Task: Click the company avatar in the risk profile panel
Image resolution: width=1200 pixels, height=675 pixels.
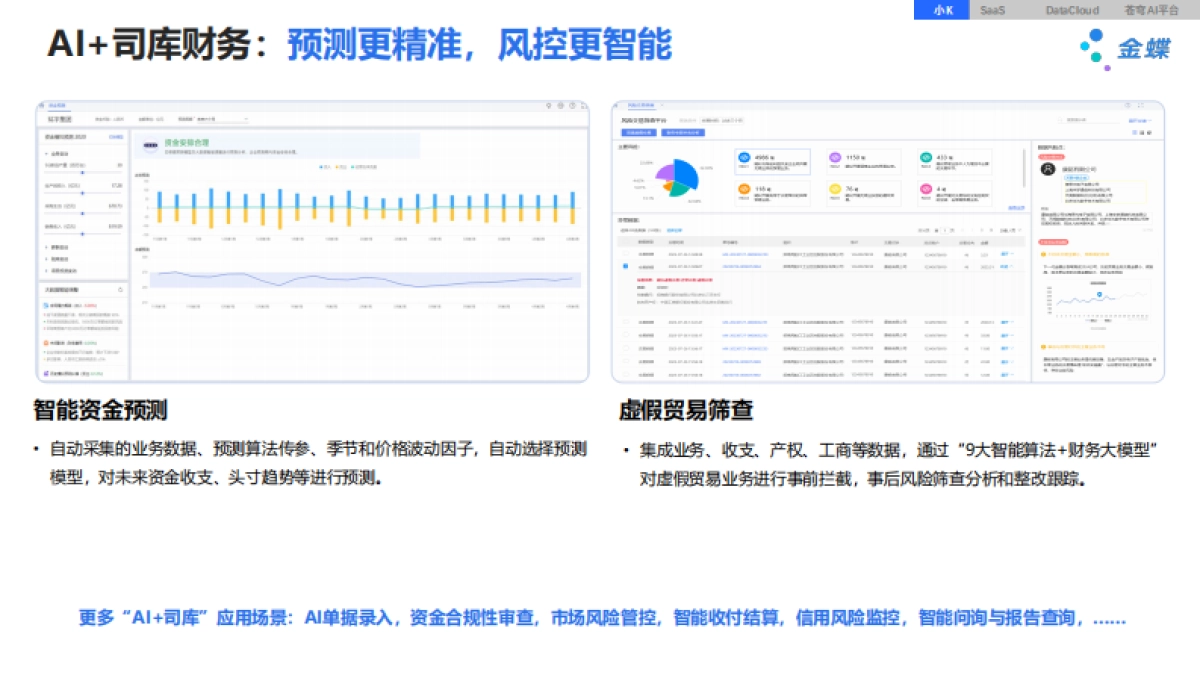Action: [1047, 168]
